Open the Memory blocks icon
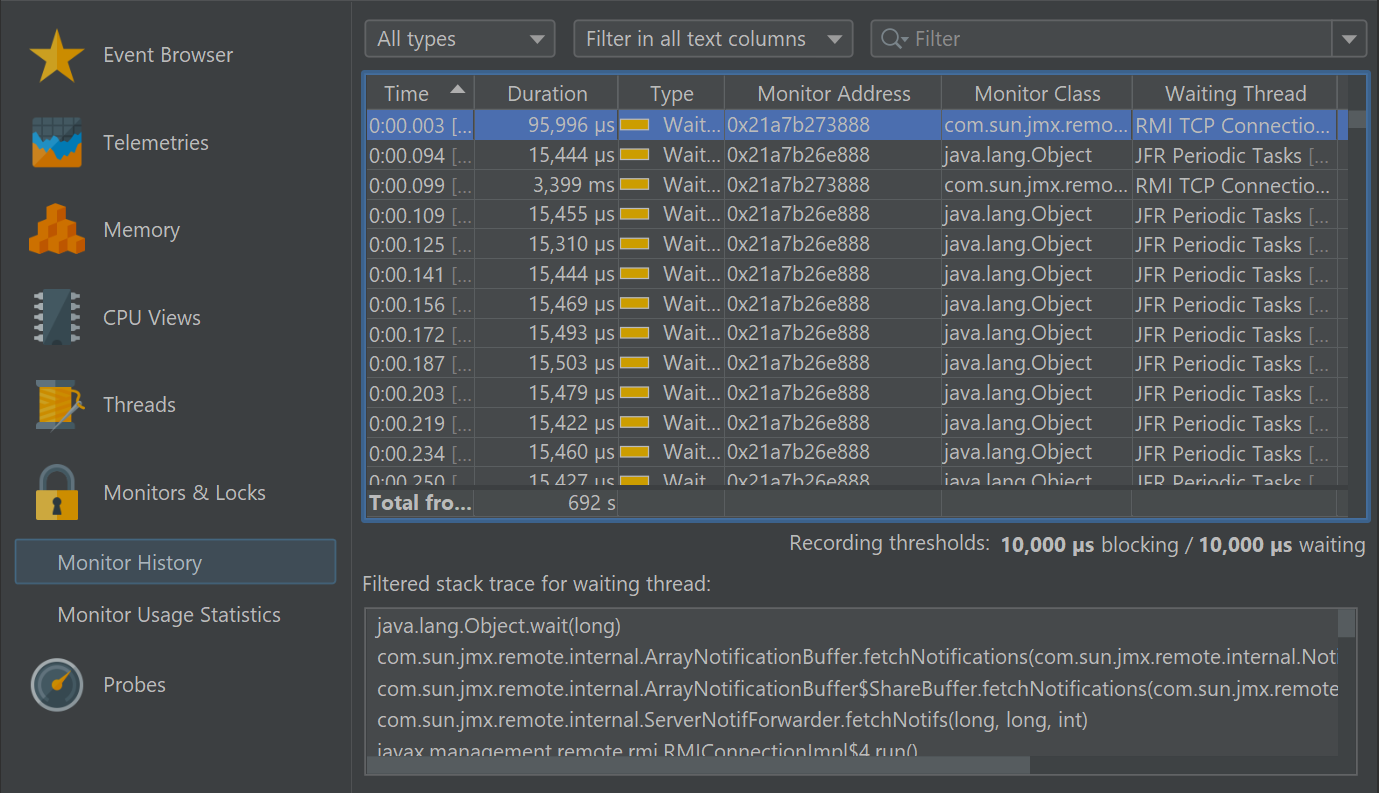This screenshot has height=793, width=1379. [57, 230]
